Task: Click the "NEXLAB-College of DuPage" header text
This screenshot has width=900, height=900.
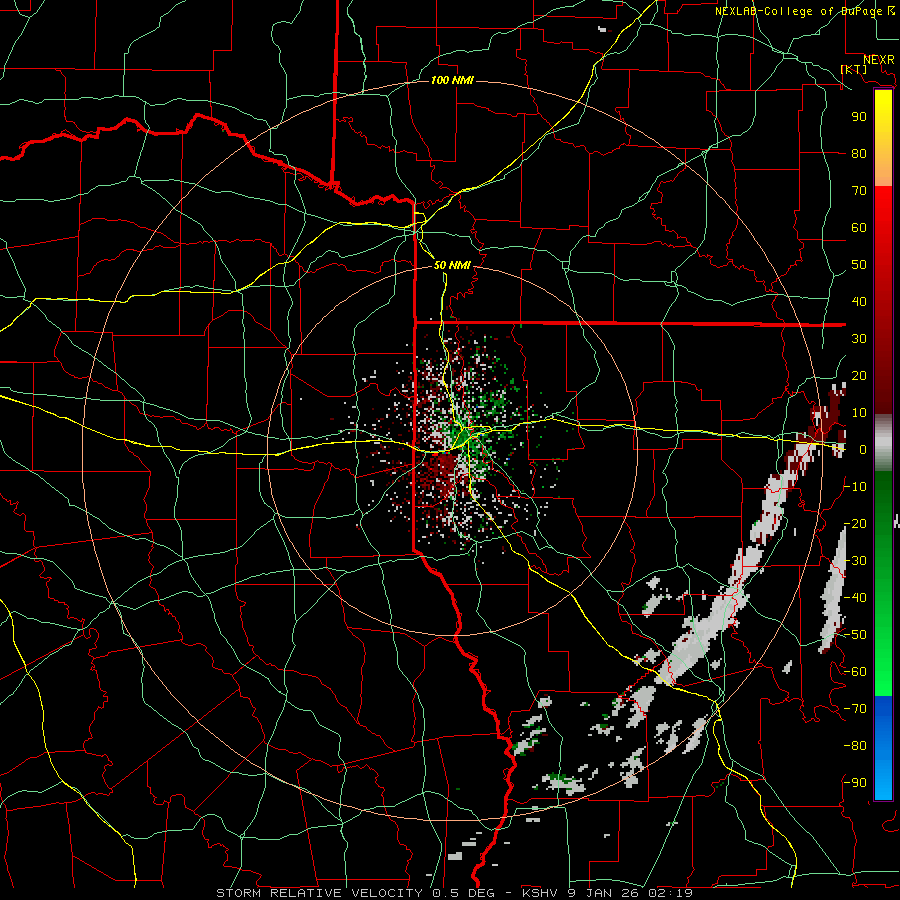Action: coord(799,11)
